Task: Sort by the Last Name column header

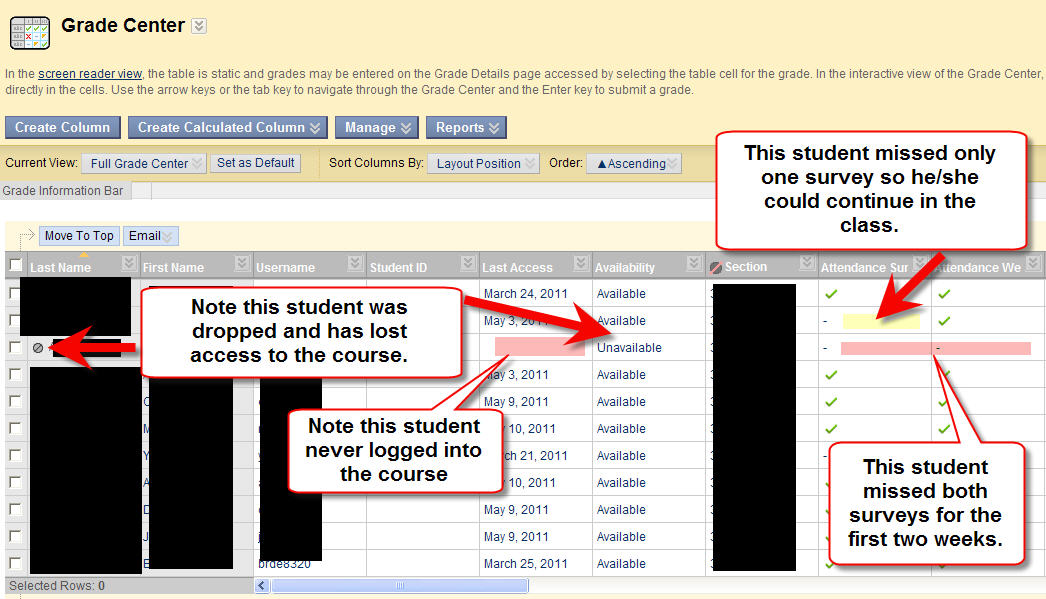Action: coord(60,267)
